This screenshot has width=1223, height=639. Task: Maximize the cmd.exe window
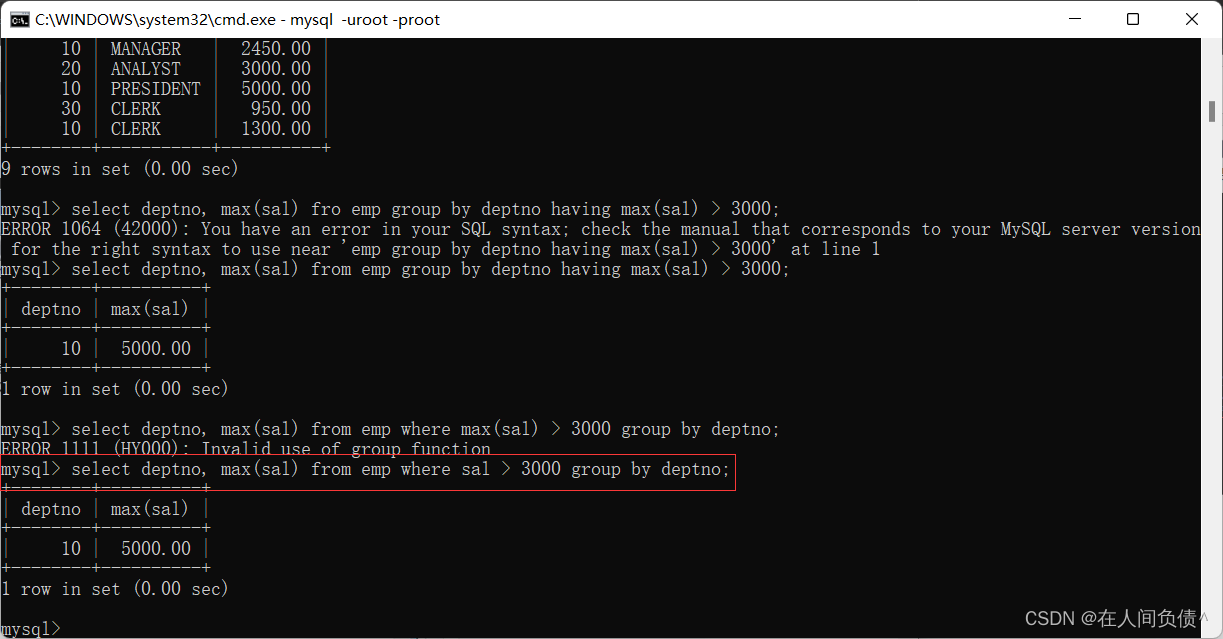pyautogui.click(x=1133, y=19)
